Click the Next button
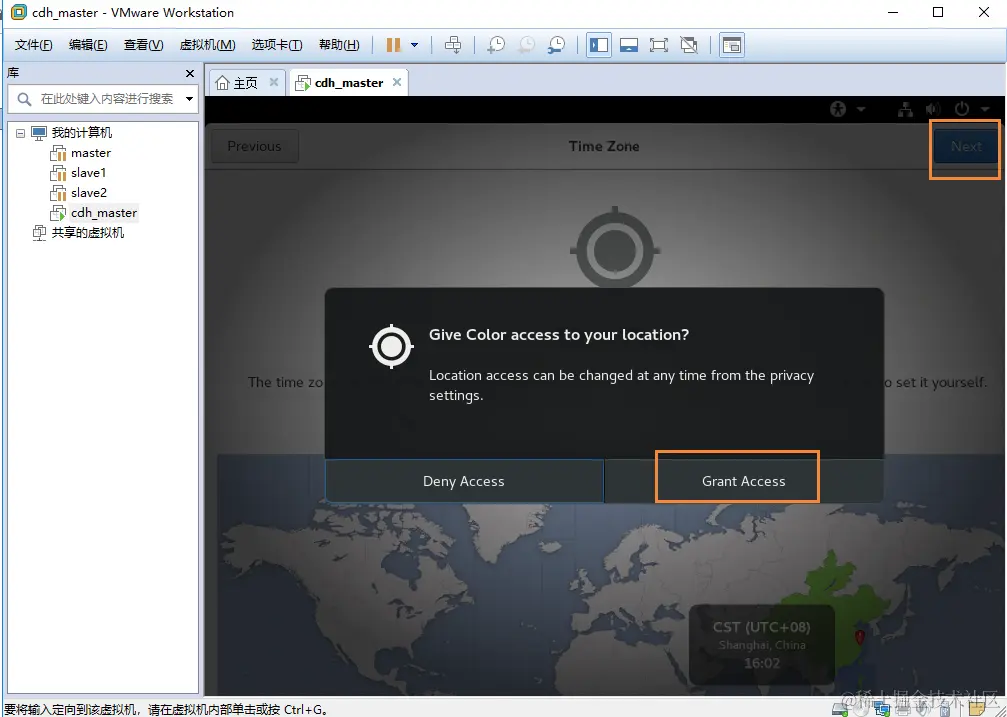 click(x=966, y=146)
